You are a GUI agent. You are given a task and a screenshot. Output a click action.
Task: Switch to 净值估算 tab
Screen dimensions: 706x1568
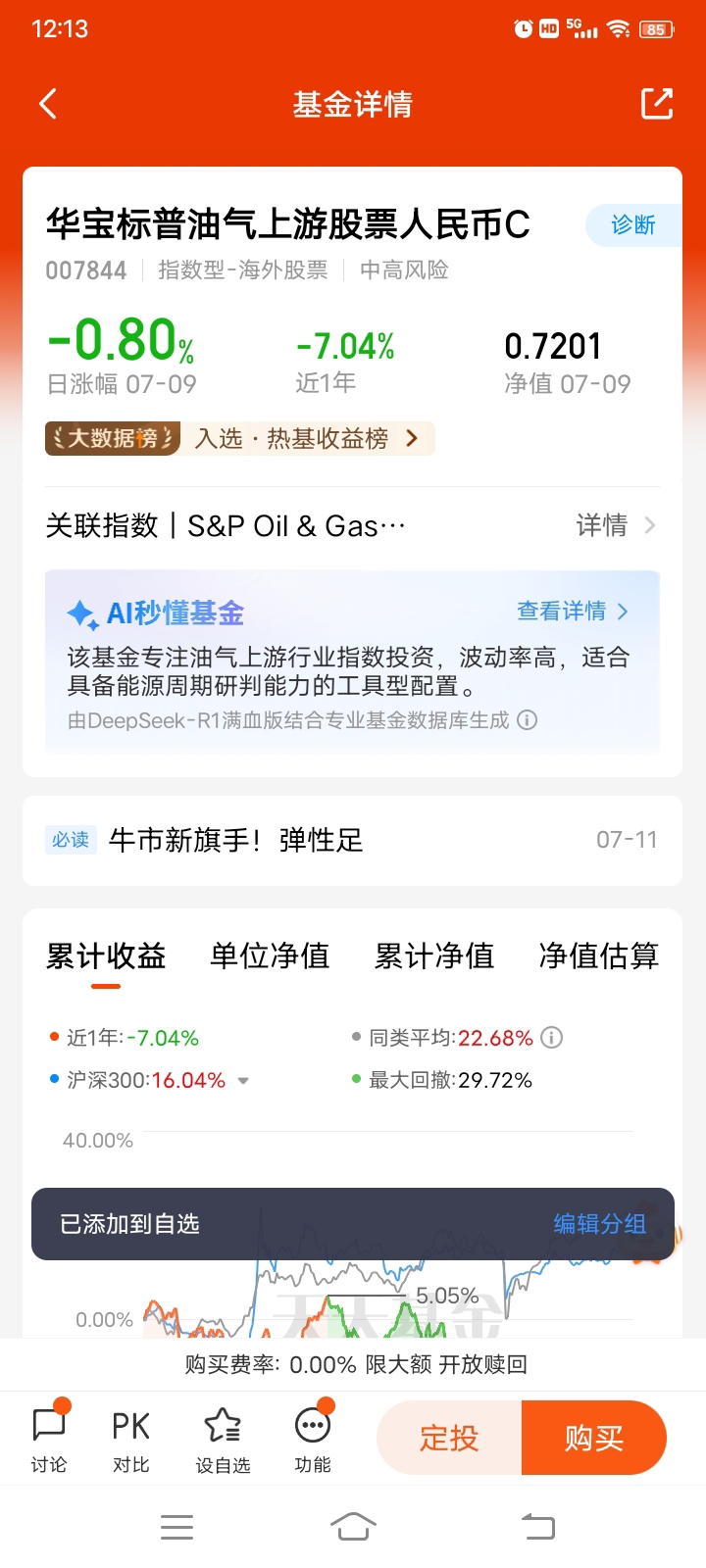pos(598,955)
